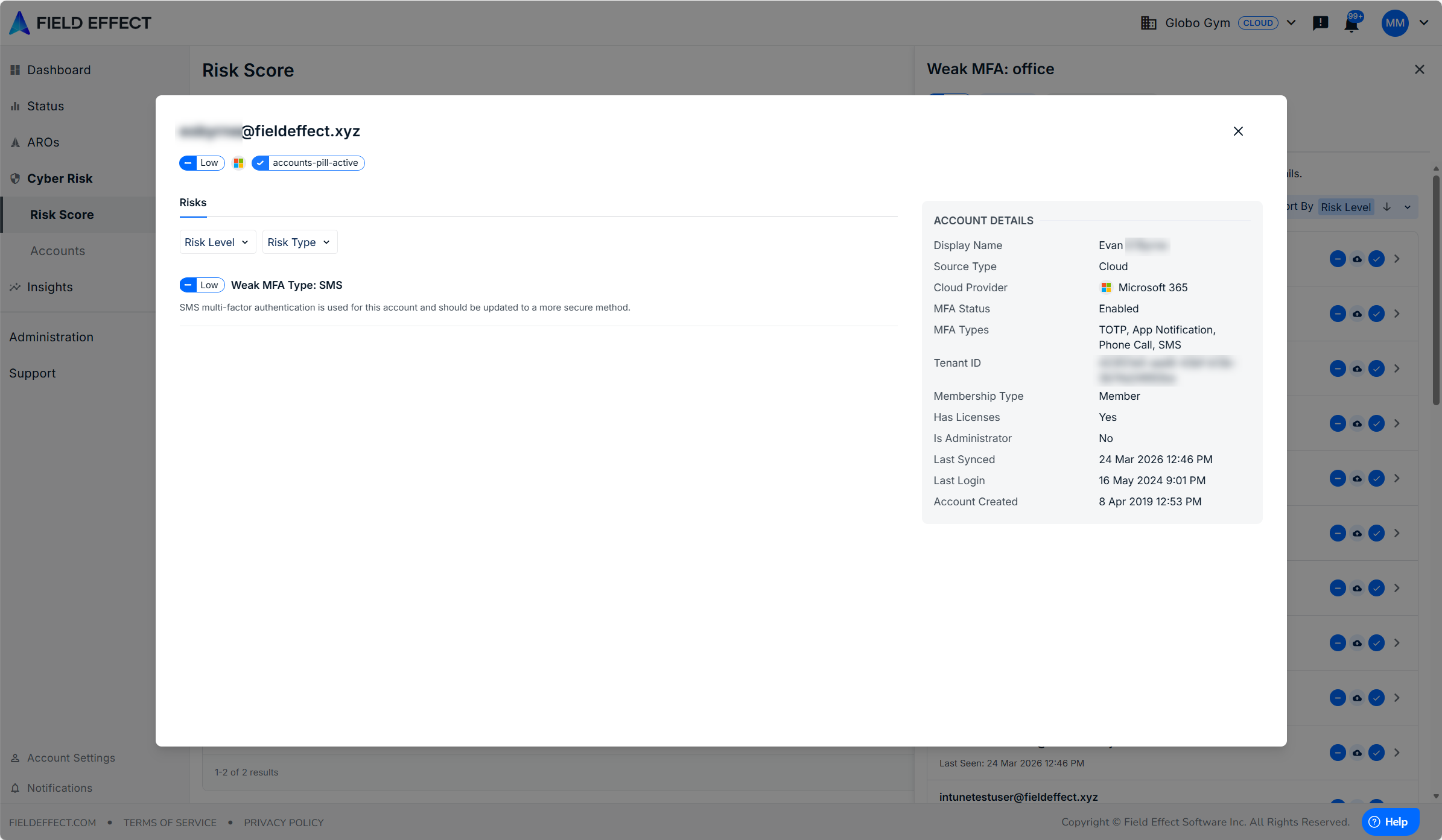
Task: Click the Help button
Action: 1390,821
